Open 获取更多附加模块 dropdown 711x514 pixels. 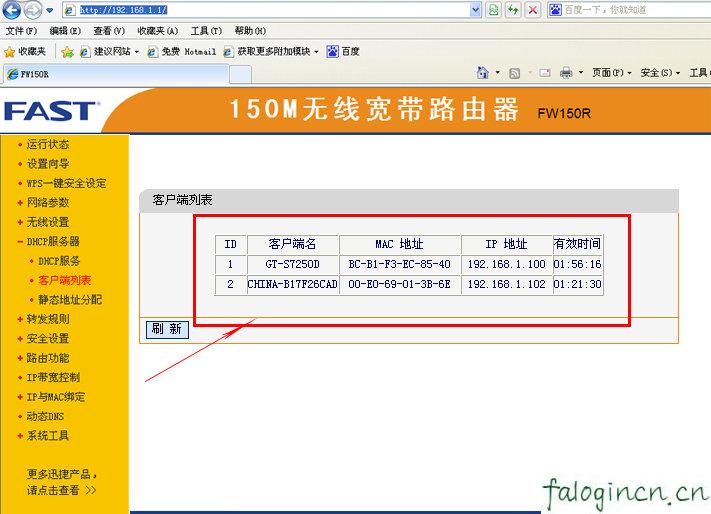271,52
